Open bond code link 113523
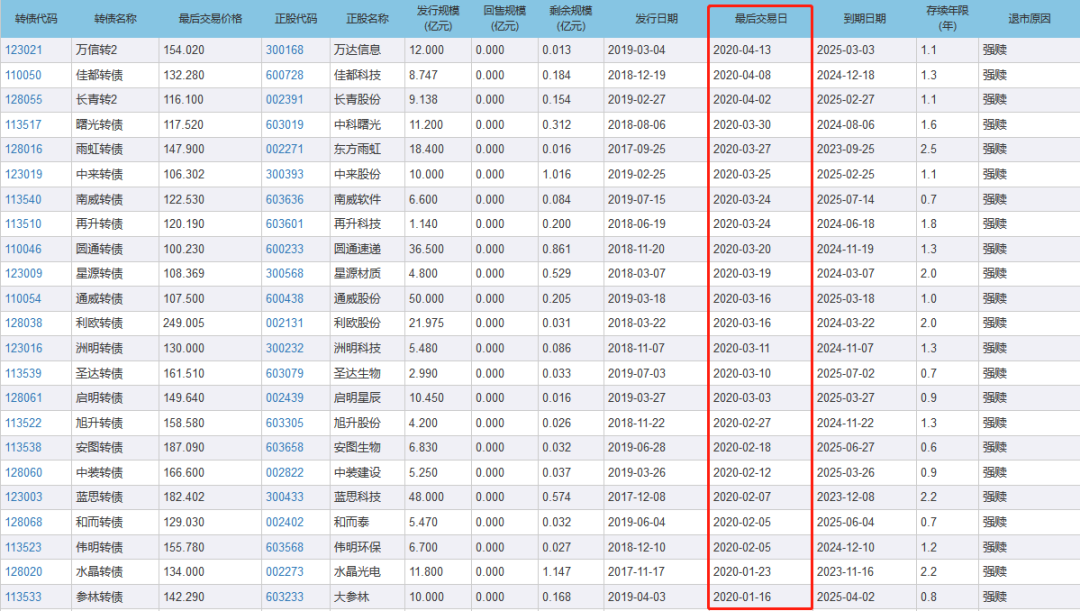The width and height of the screenshot is (1080, 611). tap(23, 548)
